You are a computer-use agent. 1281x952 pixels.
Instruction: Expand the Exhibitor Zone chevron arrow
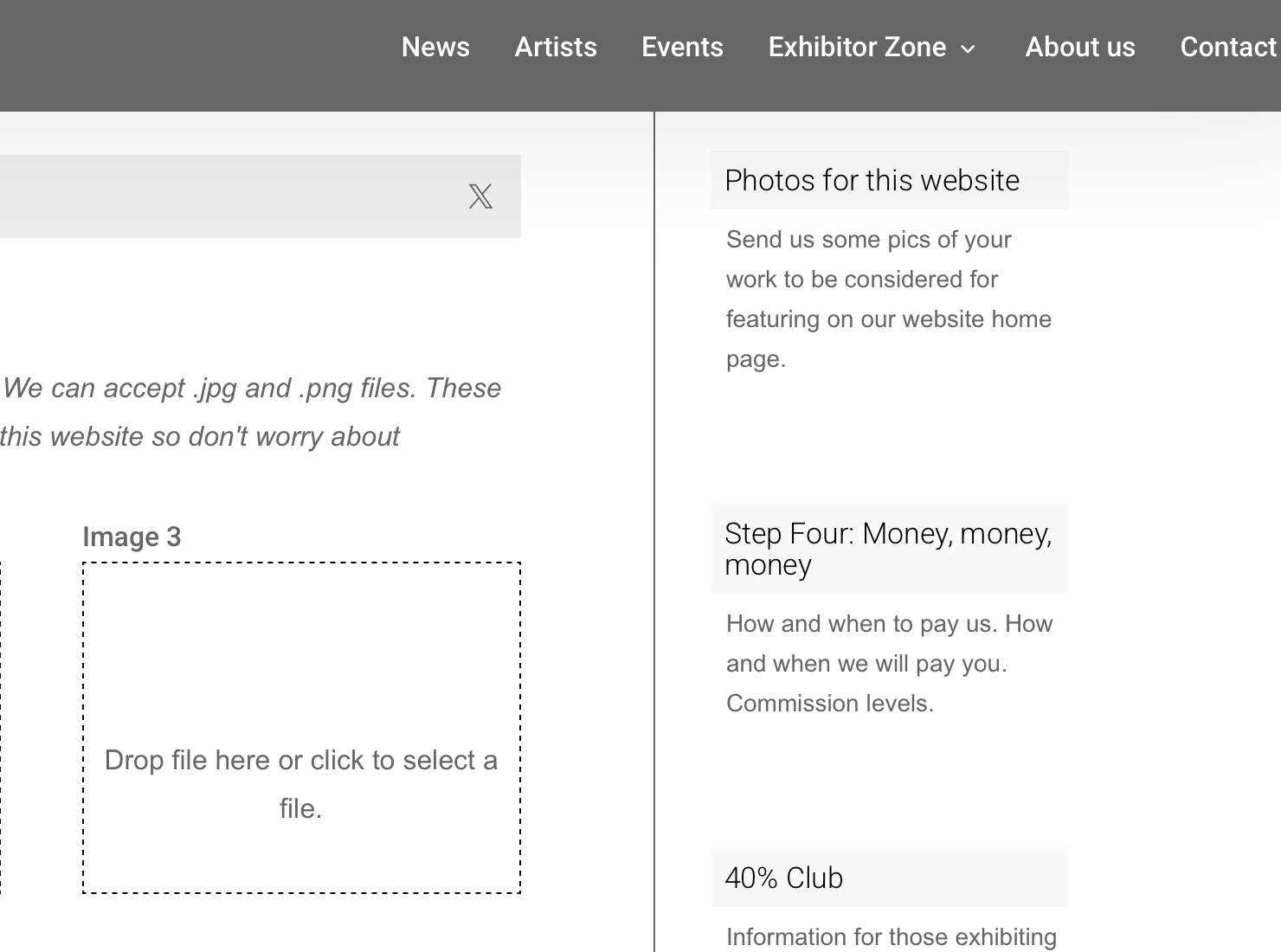coord(969,49)
